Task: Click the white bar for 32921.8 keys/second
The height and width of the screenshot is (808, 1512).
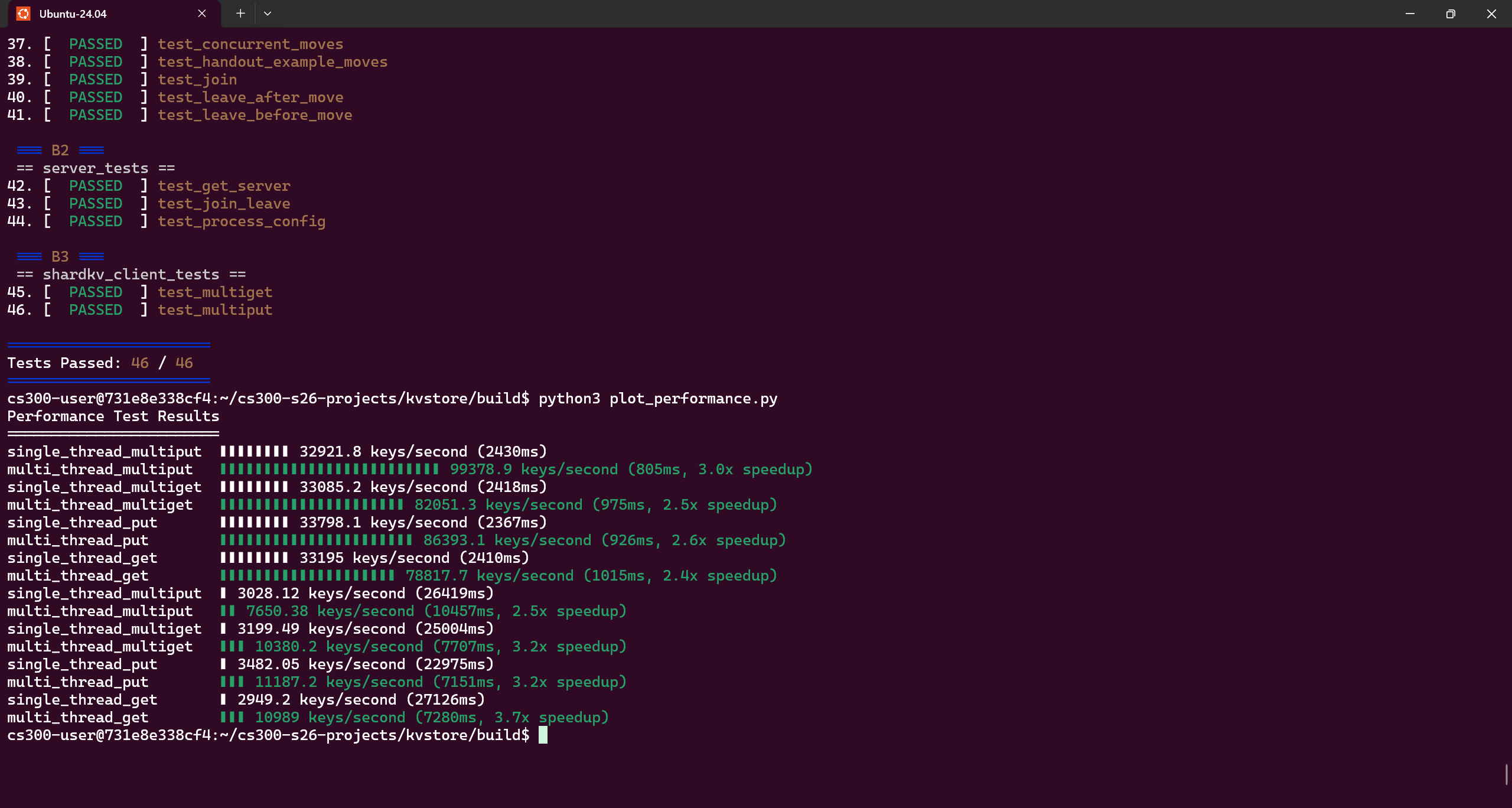Action: [x=254, y=452]
